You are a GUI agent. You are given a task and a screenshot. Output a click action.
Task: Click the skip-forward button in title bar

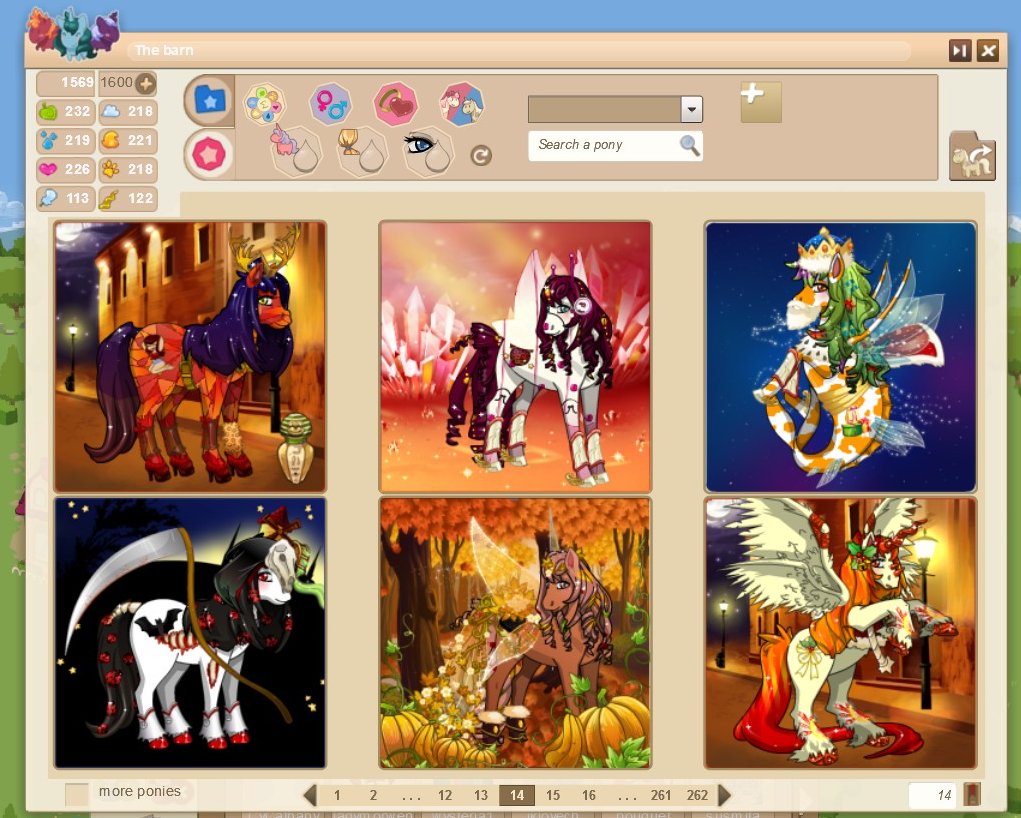click(x=960, y=50)
